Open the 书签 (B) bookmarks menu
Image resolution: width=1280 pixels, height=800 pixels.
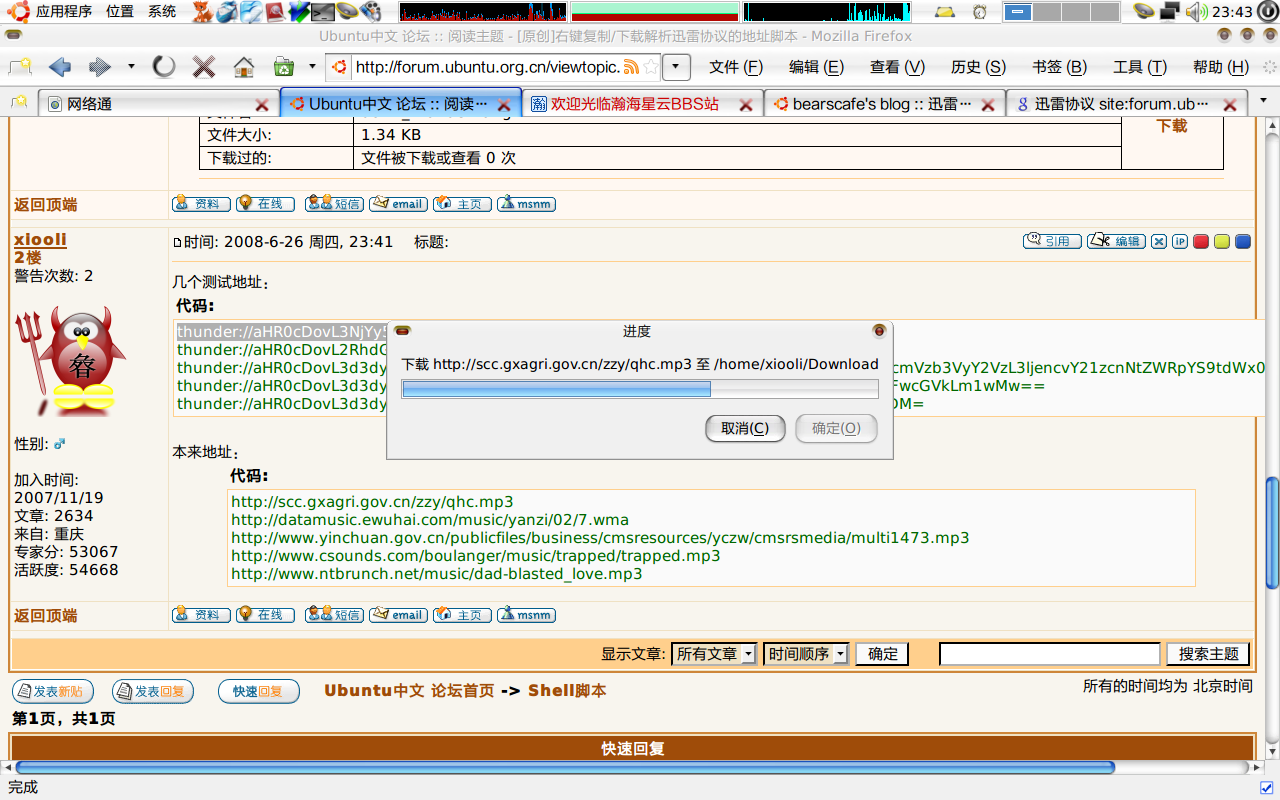[1059, 67]
